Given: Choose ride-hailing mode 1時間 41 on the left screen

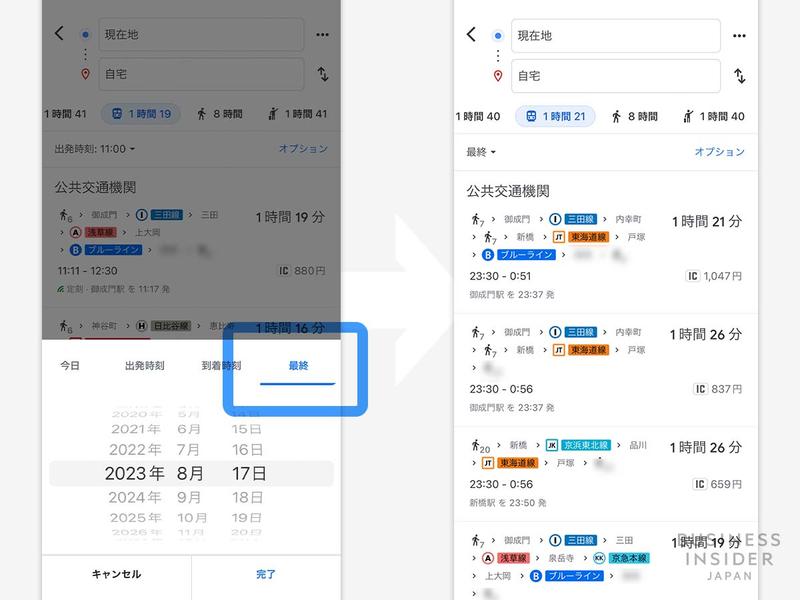Looking at the screenshot, I should [x=298, y=114].
